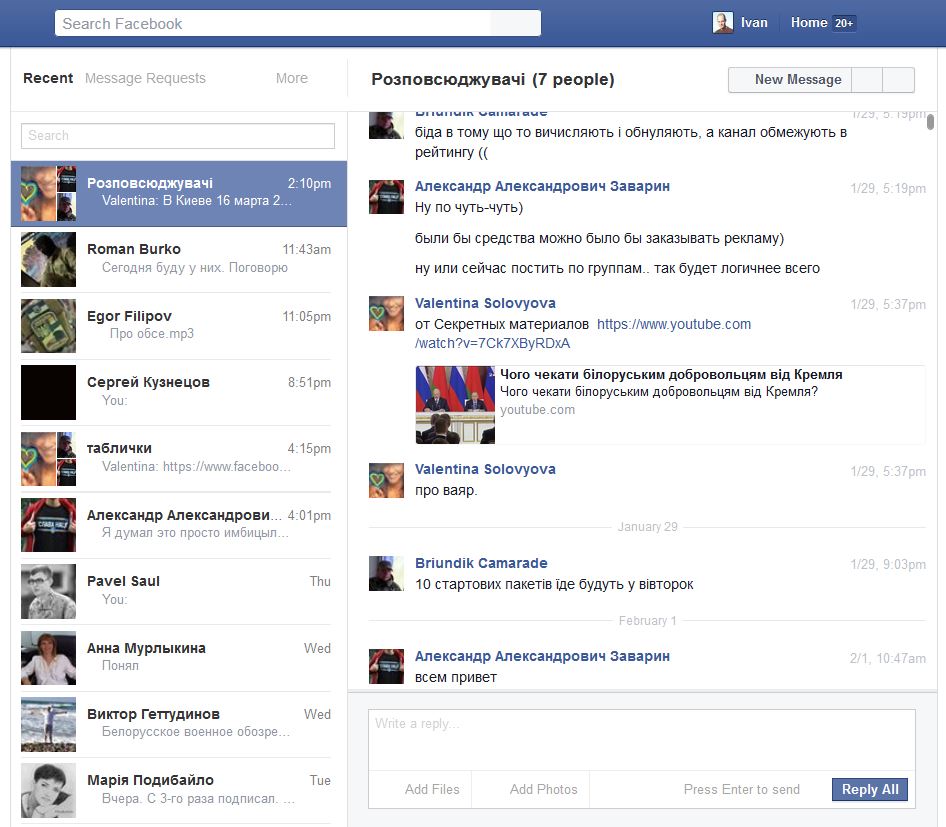Screen dimensions: 946x827
Task: Click Add Files below reply box
Action: point(432,789)
